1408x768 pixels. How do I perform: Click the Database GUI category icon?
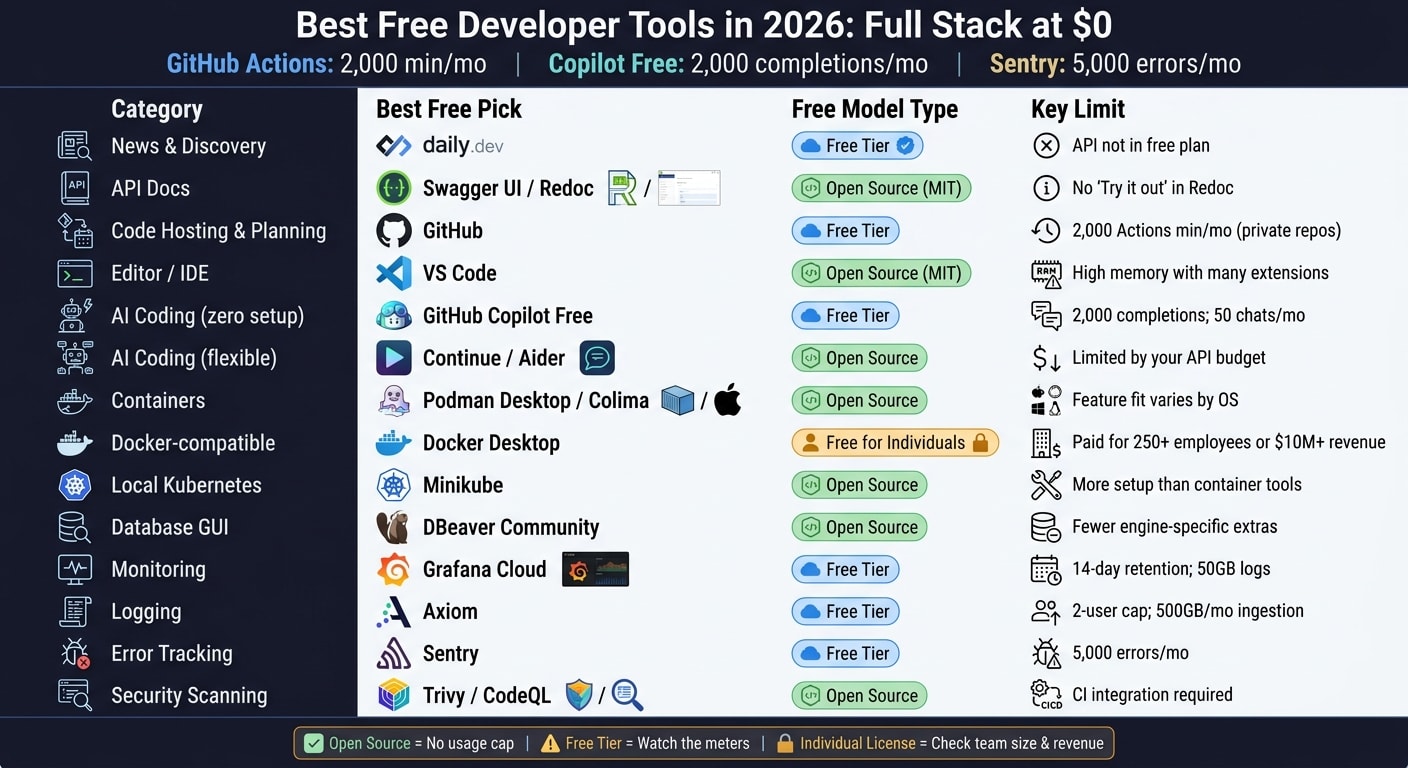[x=75, y=527]
